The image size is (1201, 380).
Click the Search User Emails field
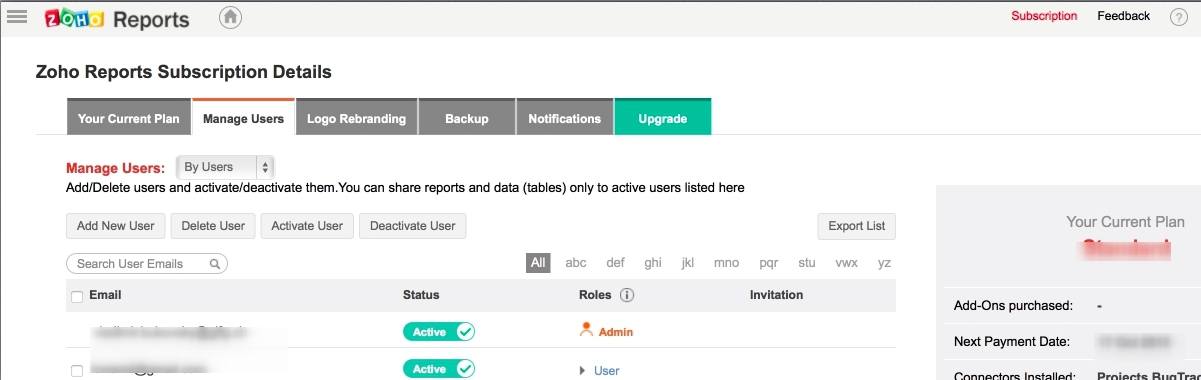click(147, 264)
